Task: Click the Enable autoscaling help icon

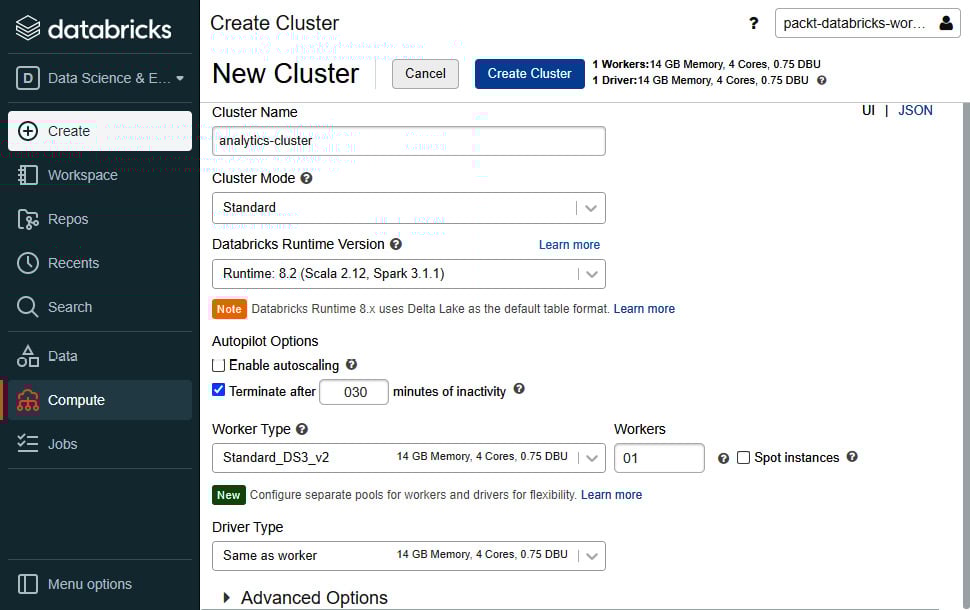Action: [351, 364]
